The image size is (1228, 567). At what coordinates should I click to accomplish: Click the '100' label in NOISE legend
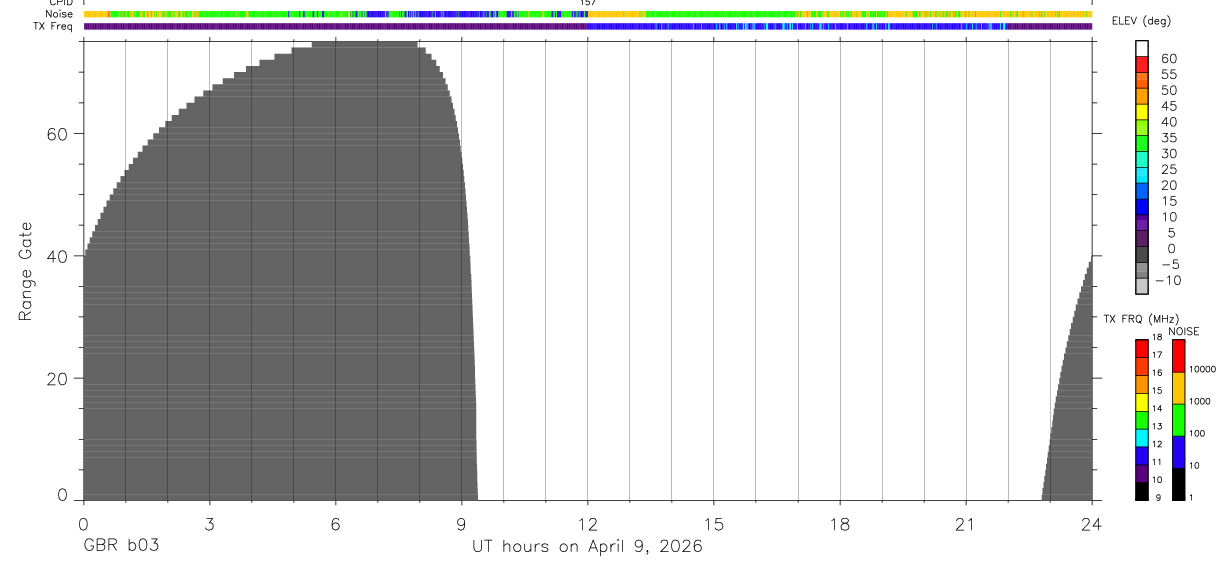1197,433
